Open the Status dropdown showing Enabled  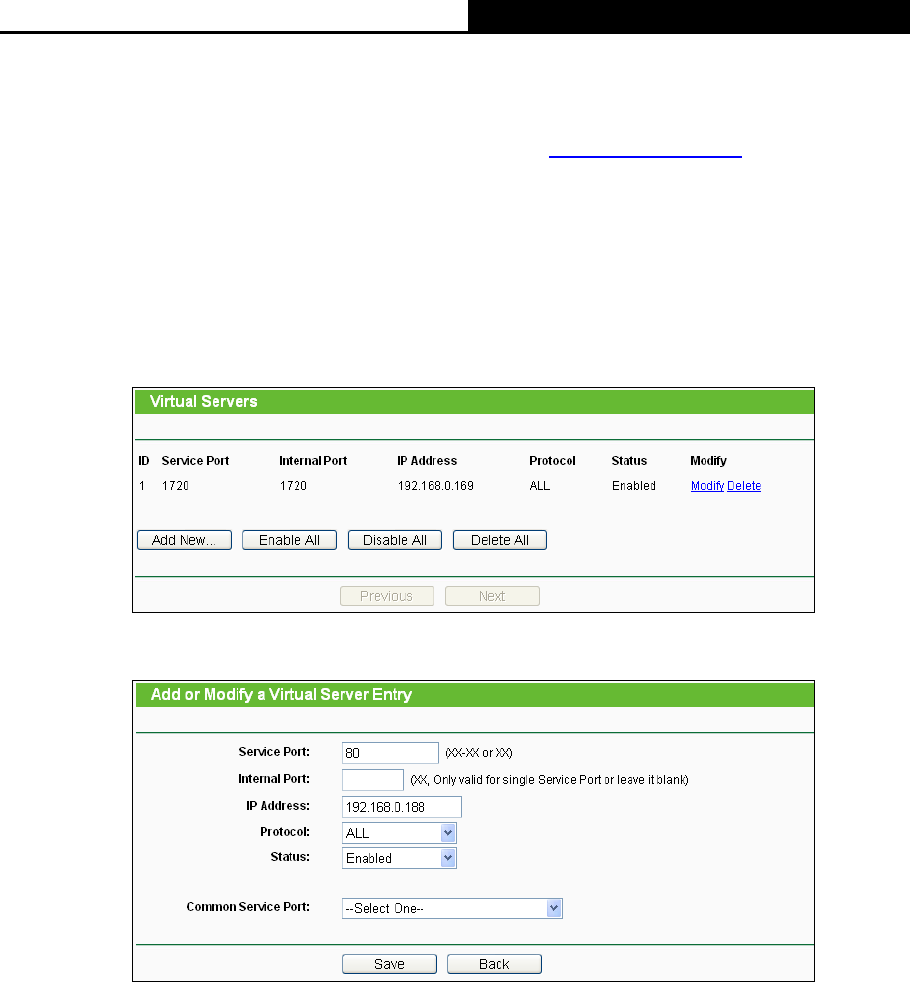399,858
